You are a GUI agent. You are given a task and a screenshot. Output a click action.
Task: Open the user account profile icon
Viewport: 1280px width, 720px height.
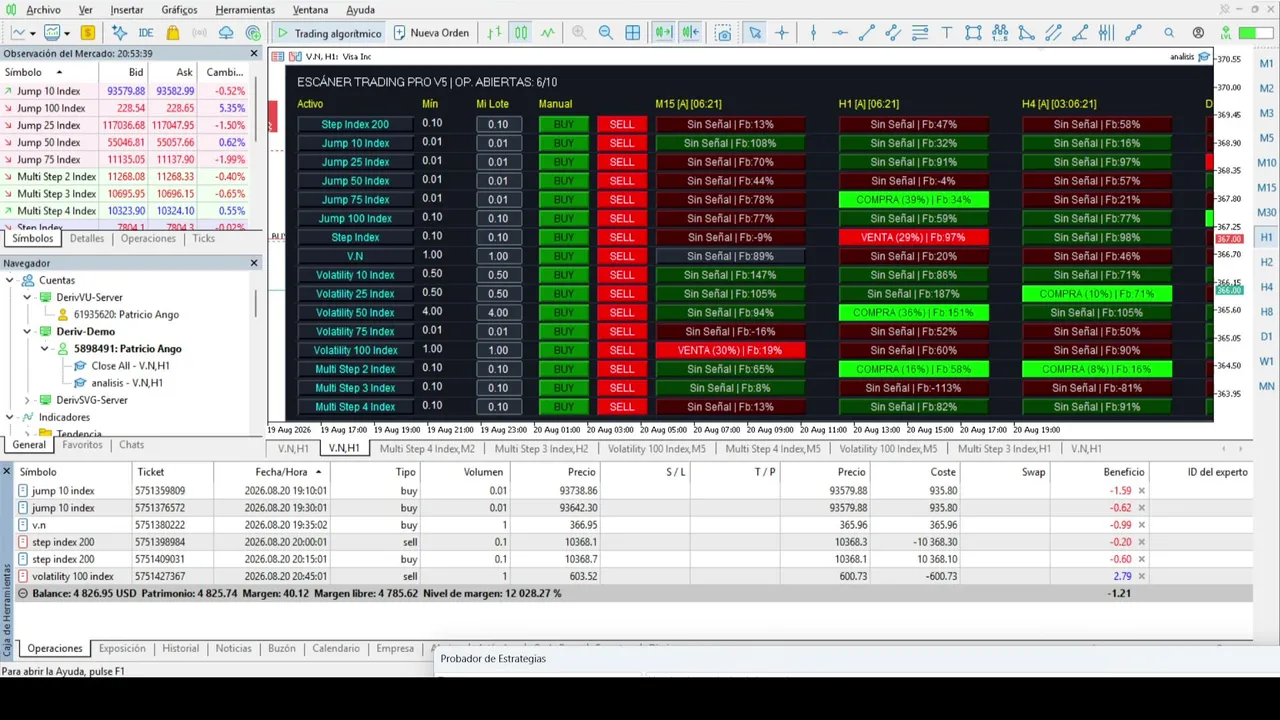[1198, 33]
